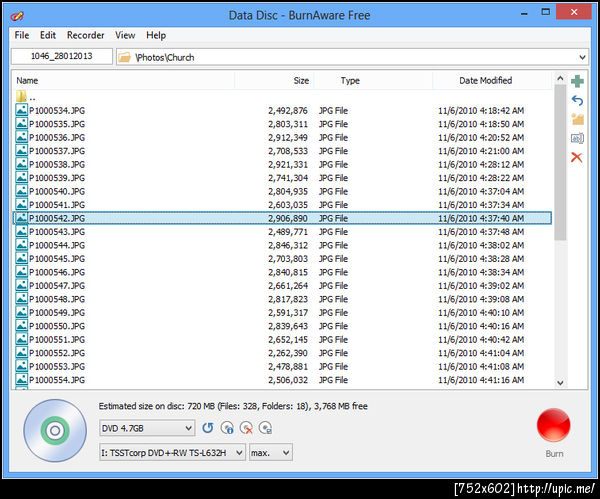Click the New Folder icon in the sidebar

[577, 119]
